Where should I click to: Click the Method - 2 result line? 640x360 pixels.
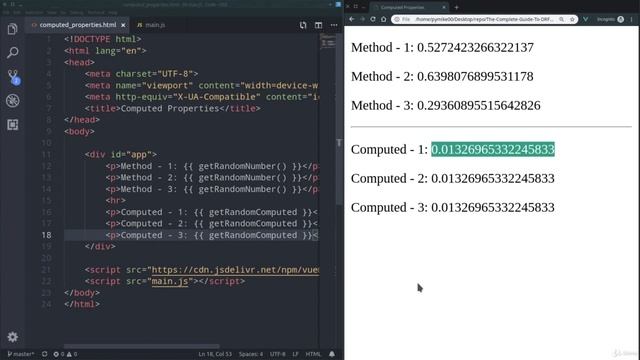(x=442, y=76)
